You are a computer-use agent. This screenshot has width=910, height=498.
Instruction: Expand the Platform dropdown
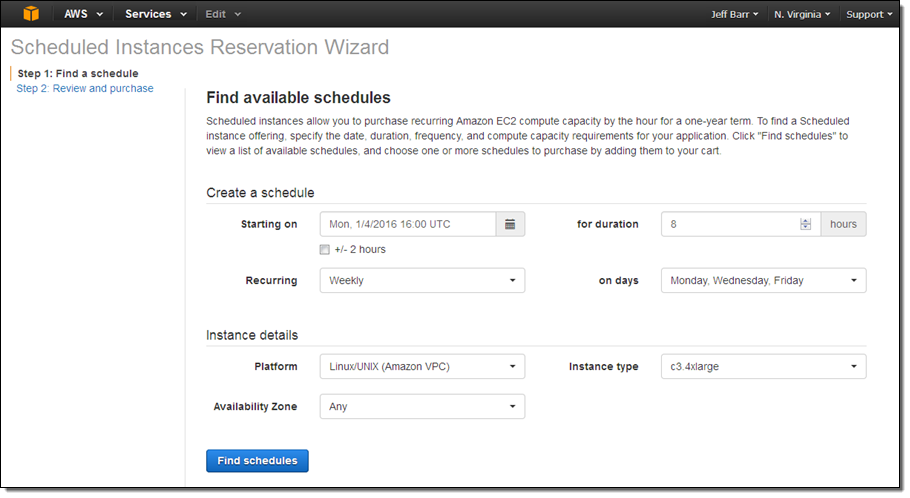click(421, 367)
